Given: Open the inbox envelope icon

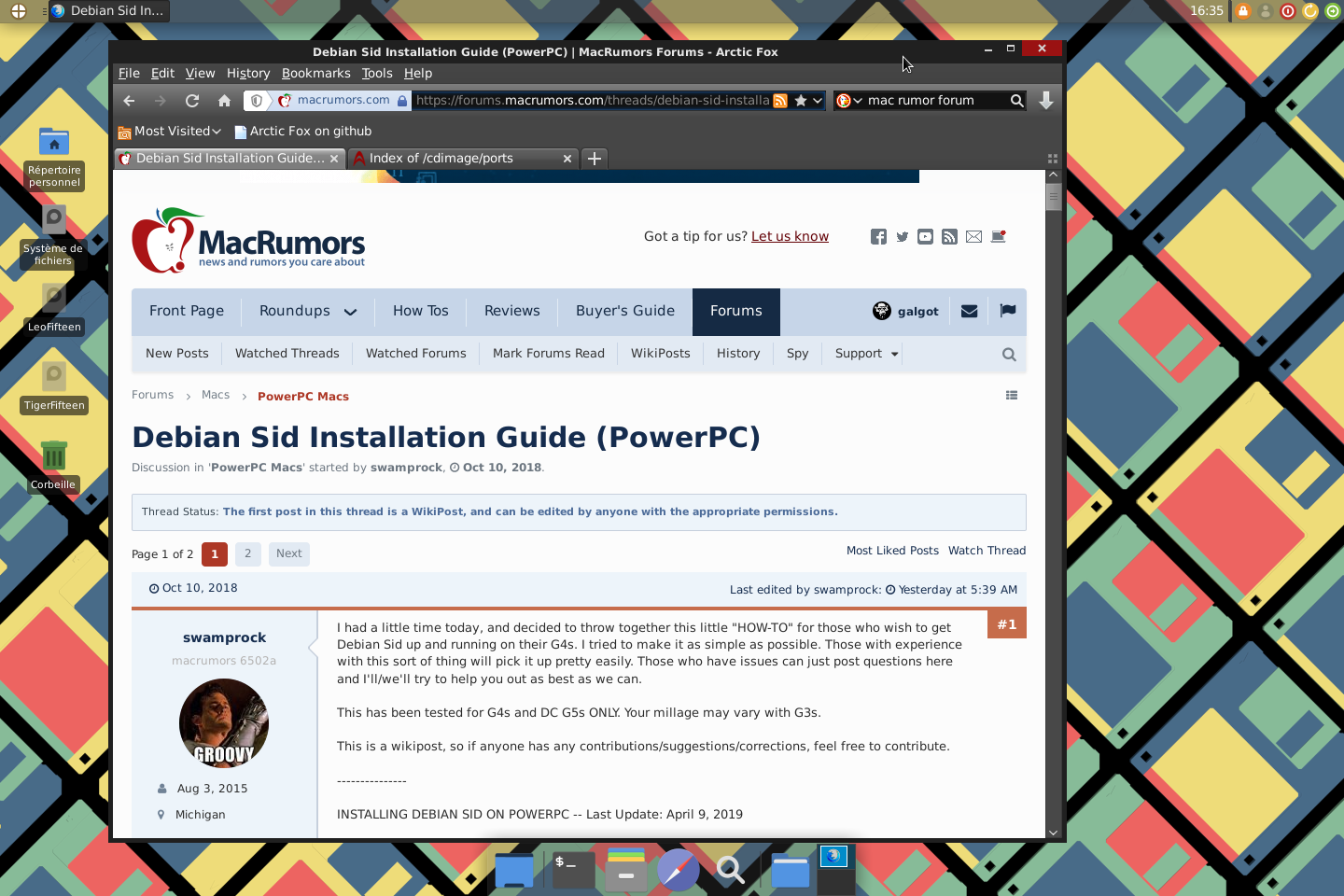Looking at the screenshot, I should point(970,312).
